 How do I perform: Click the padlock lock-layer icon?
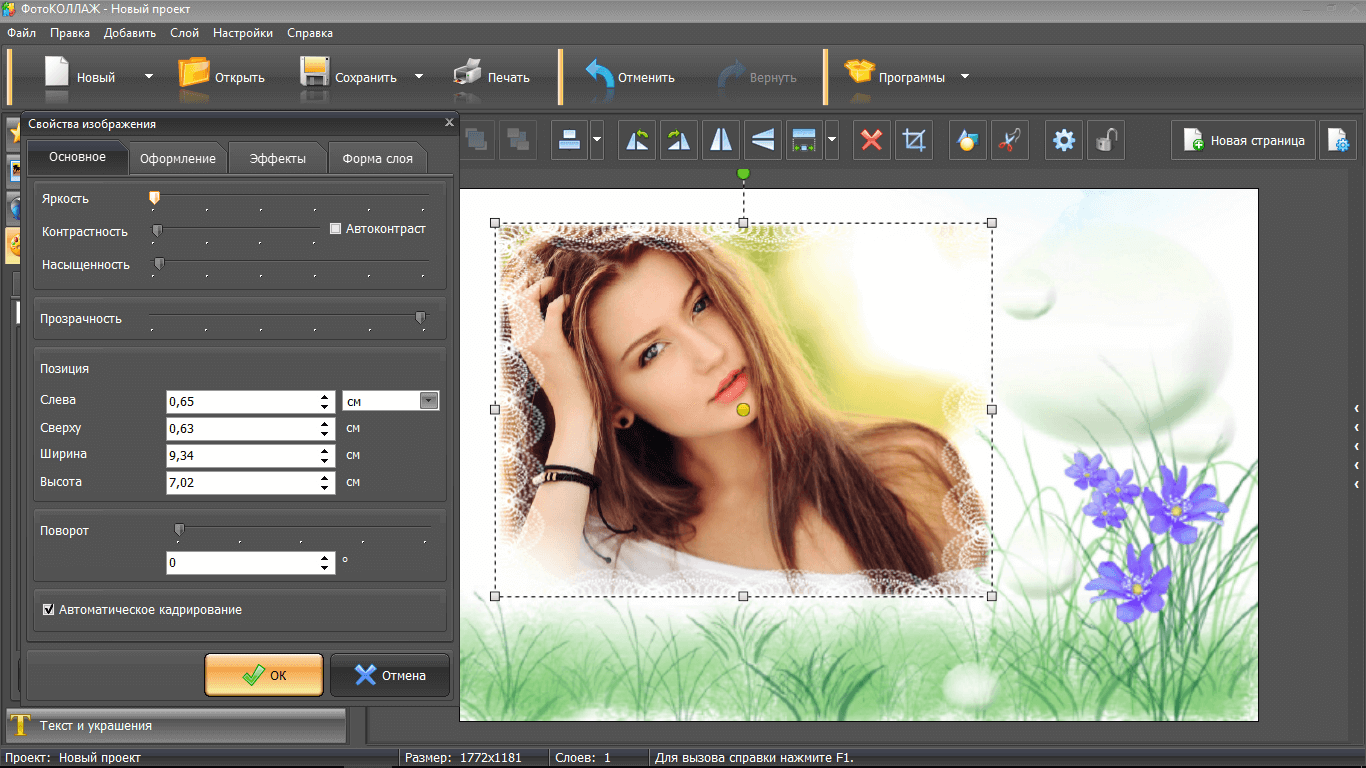tap(1105, 141)
